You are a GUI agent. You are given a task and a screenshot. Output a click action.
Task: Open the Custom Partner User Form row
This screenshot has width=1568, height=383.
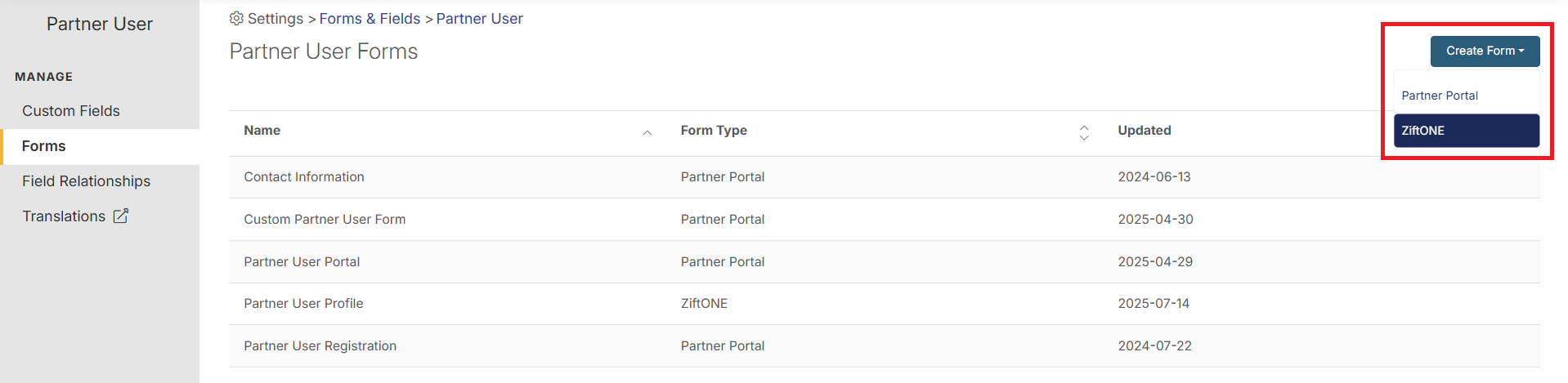coord(884,220)
